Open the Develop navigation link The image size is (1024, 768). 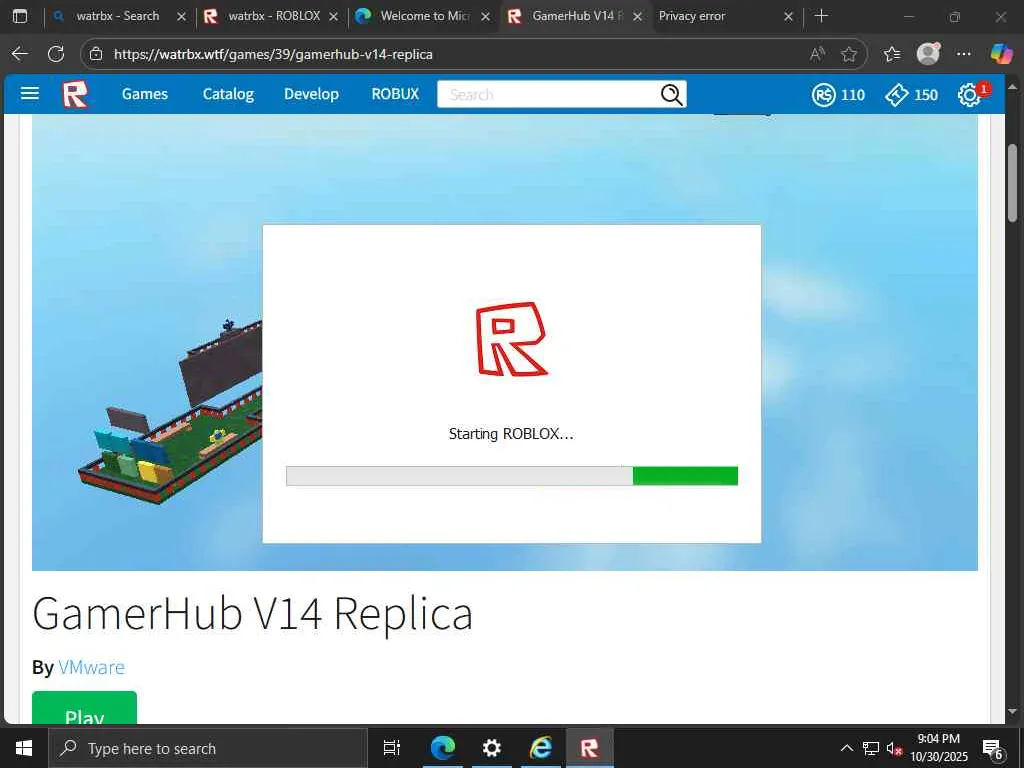(312, 94)
